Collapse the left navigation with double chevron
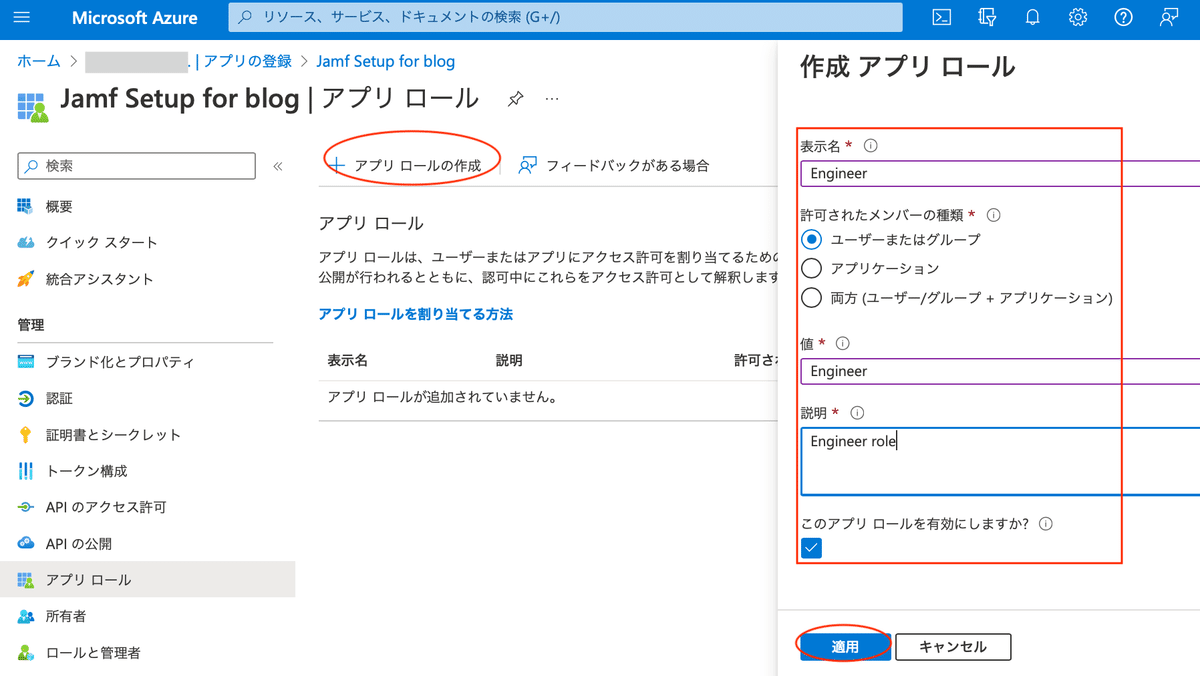The height and width of the screenshot is (676, 1200). coord(278,166)
